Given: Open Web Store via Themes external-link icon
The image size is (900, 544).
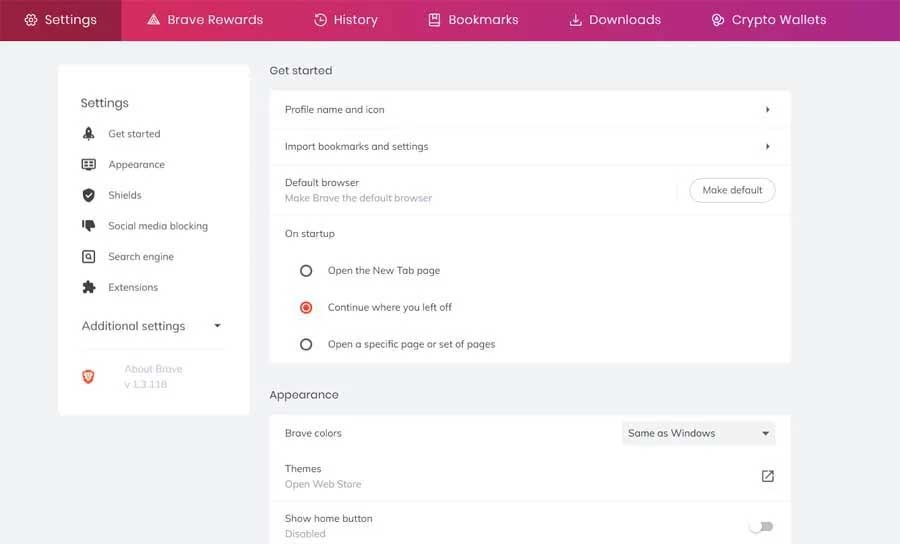Looking at the screenshot, I should 767,476.
